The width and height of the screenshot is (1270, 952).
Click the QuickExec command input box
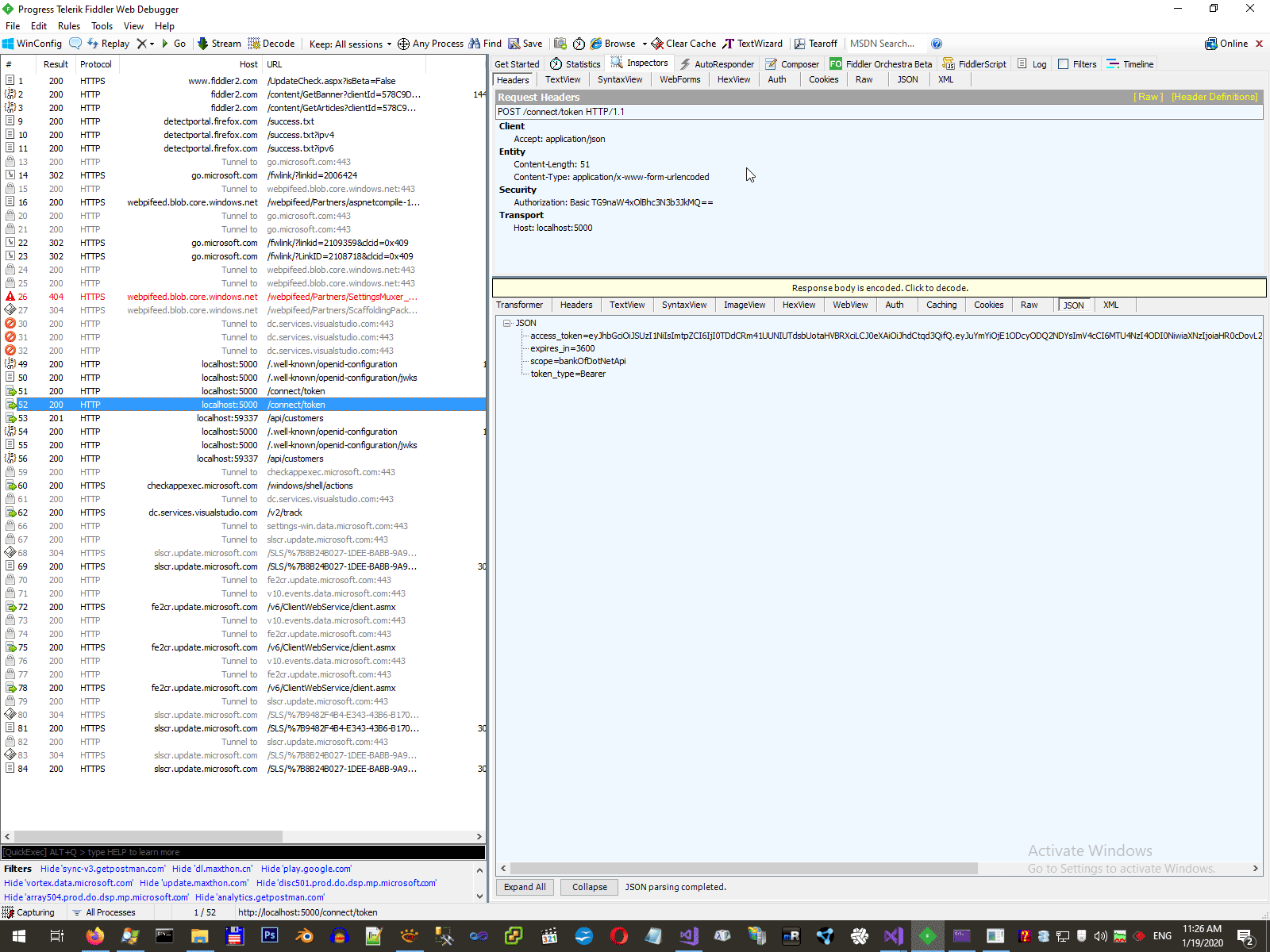(x=243, y=852)
